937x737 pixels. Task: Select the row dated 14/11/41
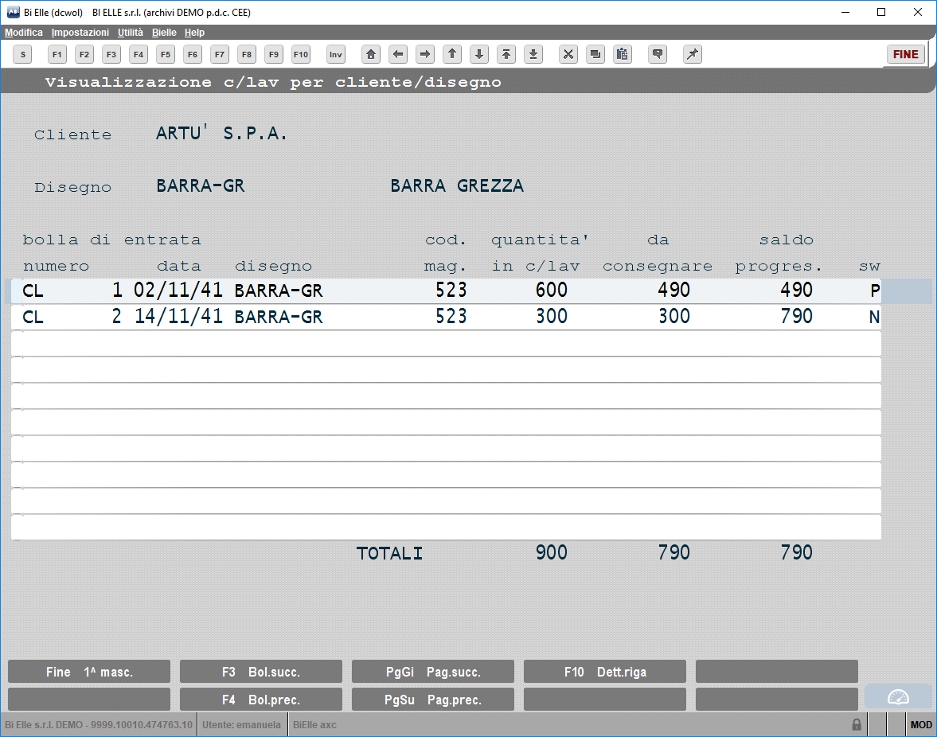point(446,317)
